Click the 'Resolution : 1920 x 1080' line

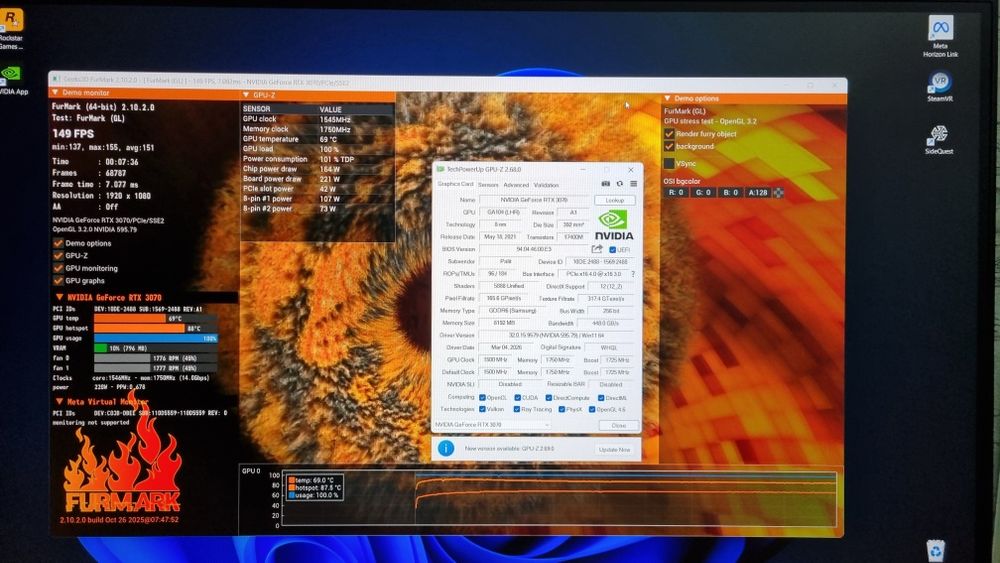coord(101,196)
